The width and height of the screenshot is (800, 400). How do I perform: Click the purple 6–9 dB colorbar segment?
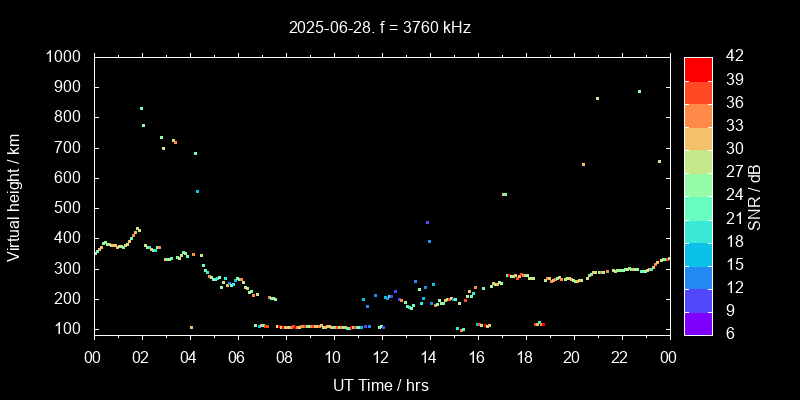698,322
